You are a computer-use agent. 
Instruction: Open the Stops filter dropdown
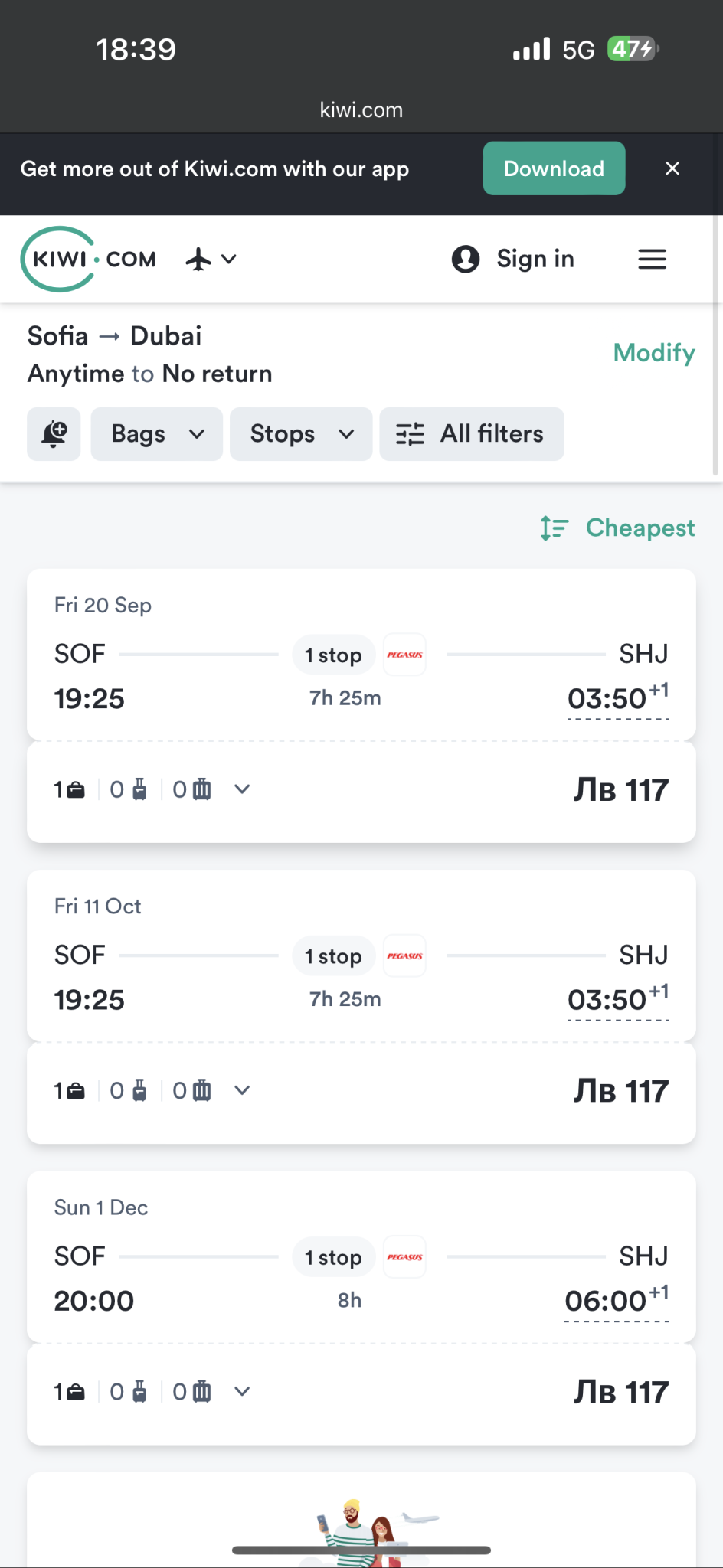[x=301, y=434]
